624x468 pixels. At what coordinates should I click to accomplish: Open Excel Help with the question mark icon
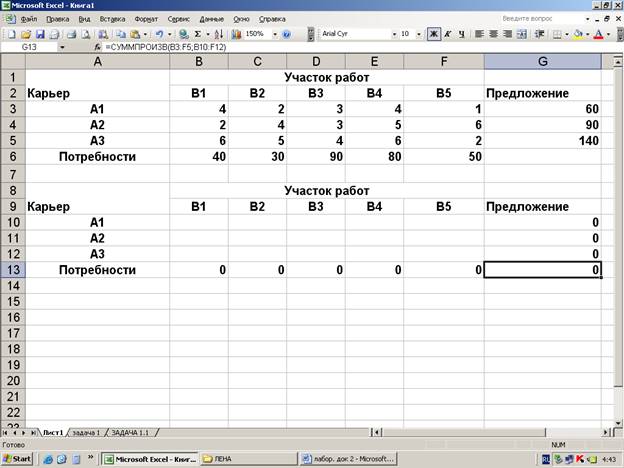(x=286, y=35)
